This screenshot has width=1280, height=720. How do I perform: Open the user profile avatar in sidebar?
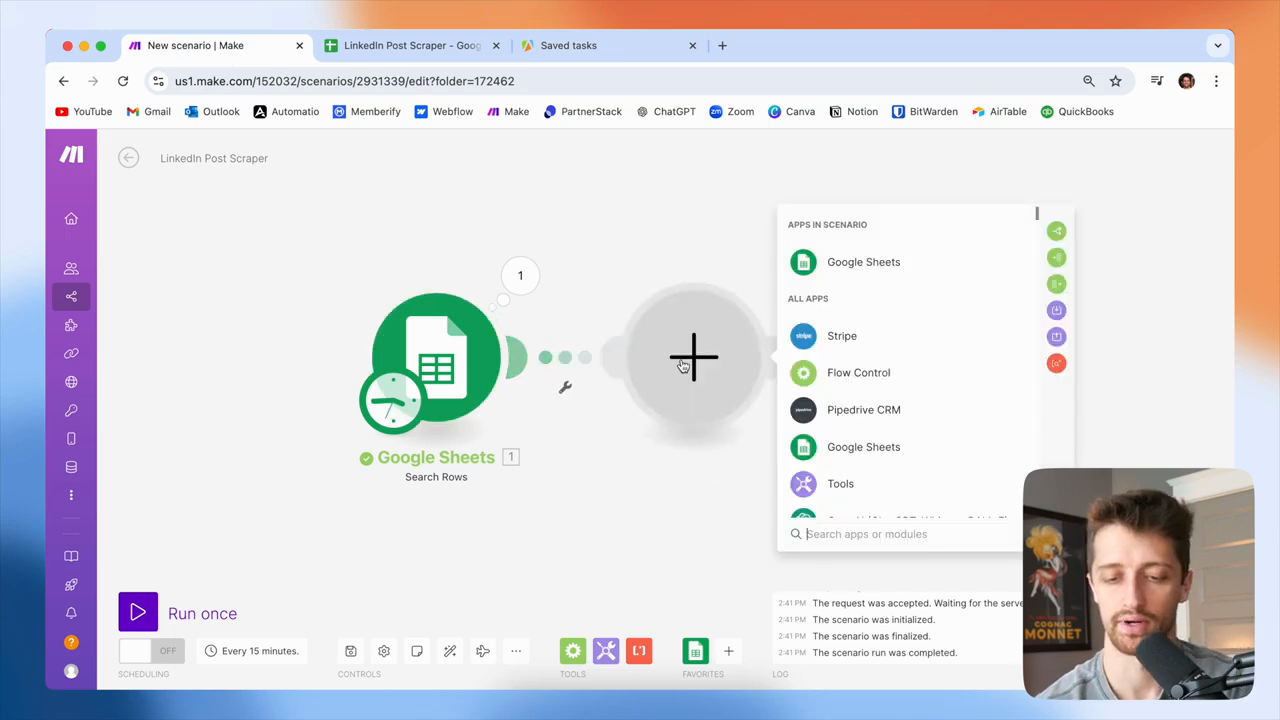pyautogui.click(x=71, y=671)
